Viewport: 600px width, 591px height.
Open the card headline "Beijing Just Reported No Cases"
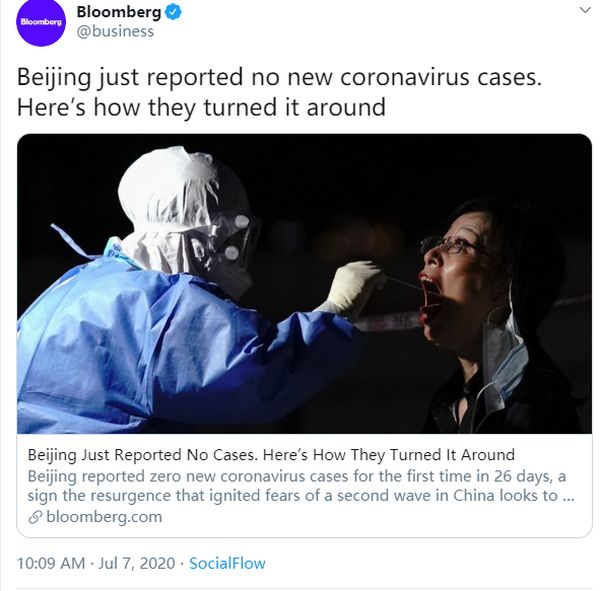pyautogui.click(x=271, y=455)
